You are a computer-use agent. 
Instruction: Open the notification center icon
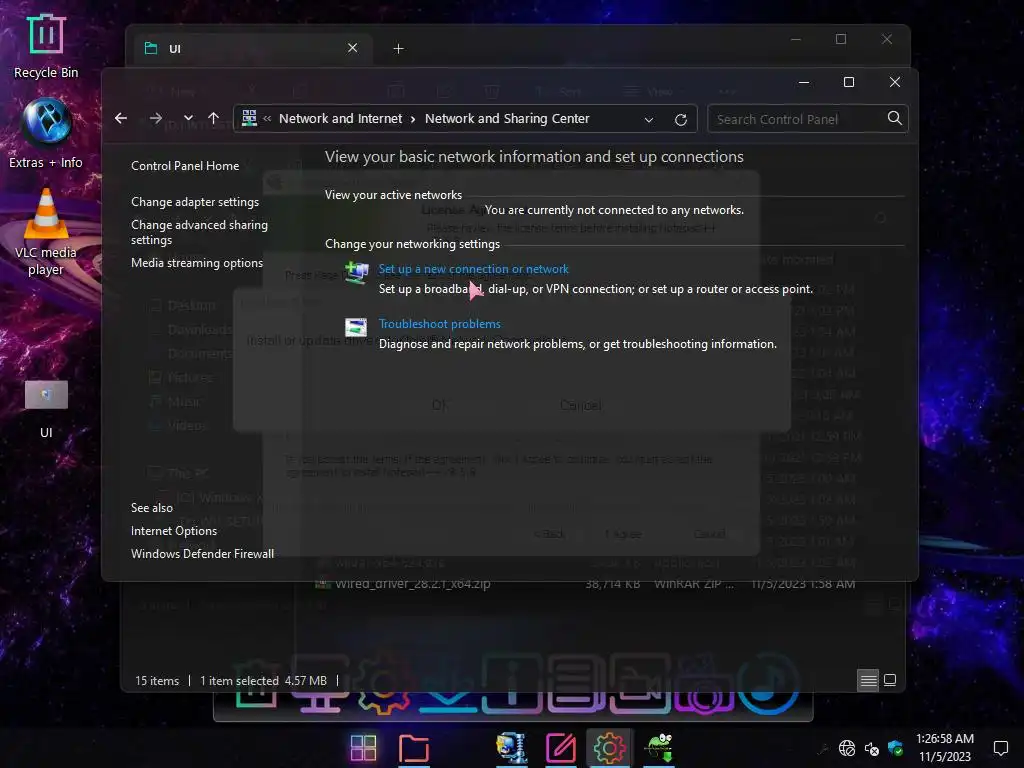(1000, 748)
